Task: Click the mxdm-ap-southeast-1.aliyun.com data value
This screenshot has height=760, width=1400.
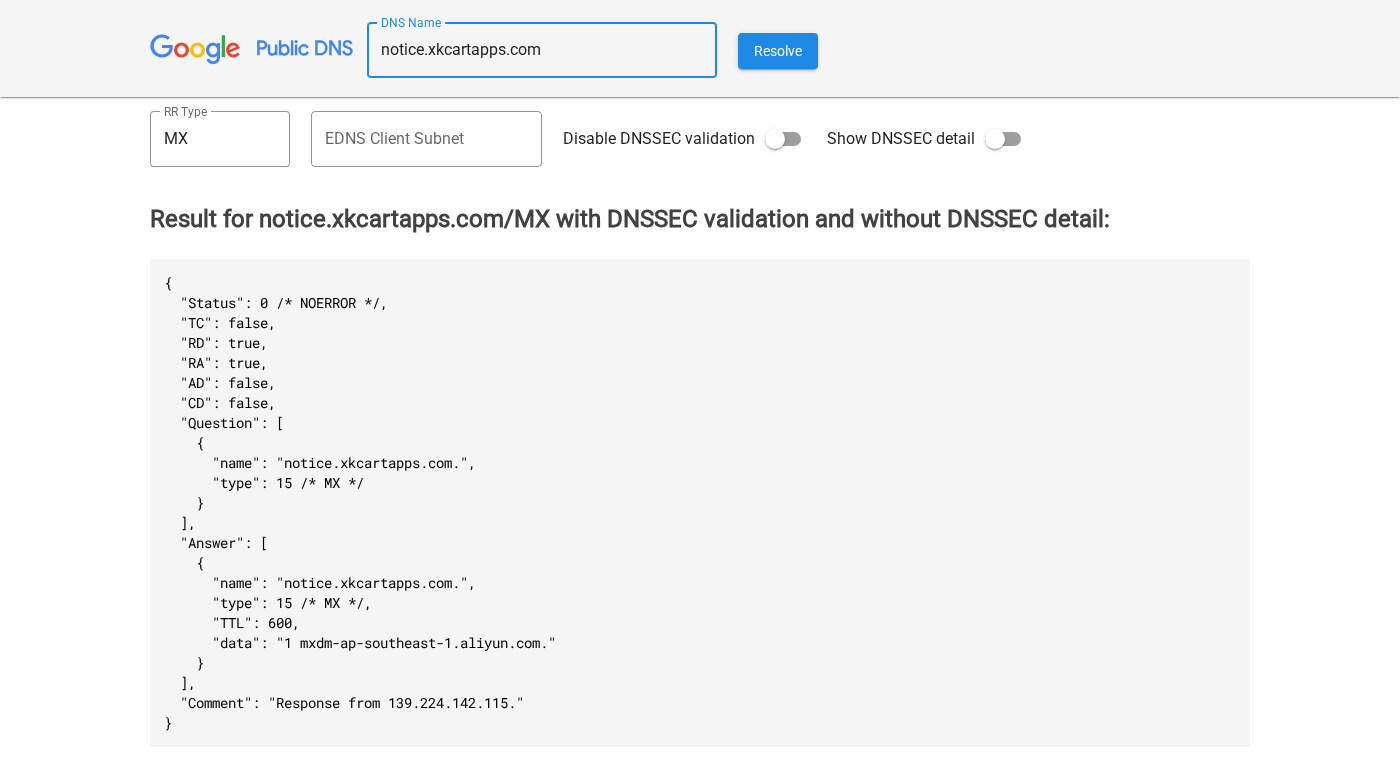Action: tap(416, 643)
